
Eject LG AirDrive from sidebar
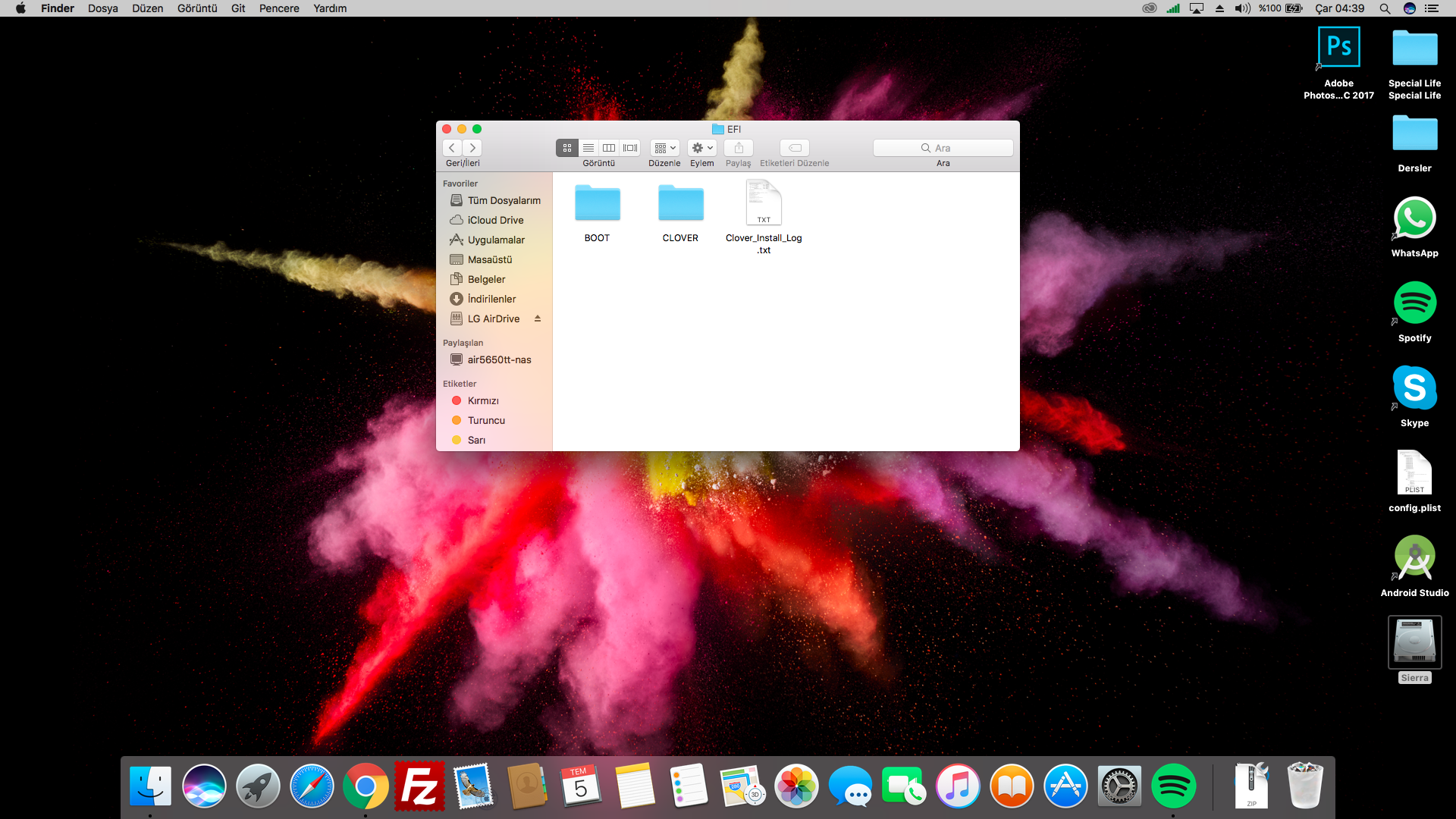[538, 318]
